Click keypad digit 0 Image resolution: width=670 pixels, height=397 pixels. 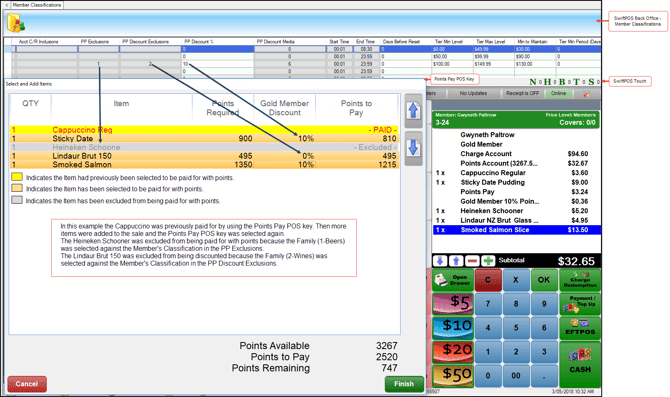pyautogui.click(x=488, y=376)
